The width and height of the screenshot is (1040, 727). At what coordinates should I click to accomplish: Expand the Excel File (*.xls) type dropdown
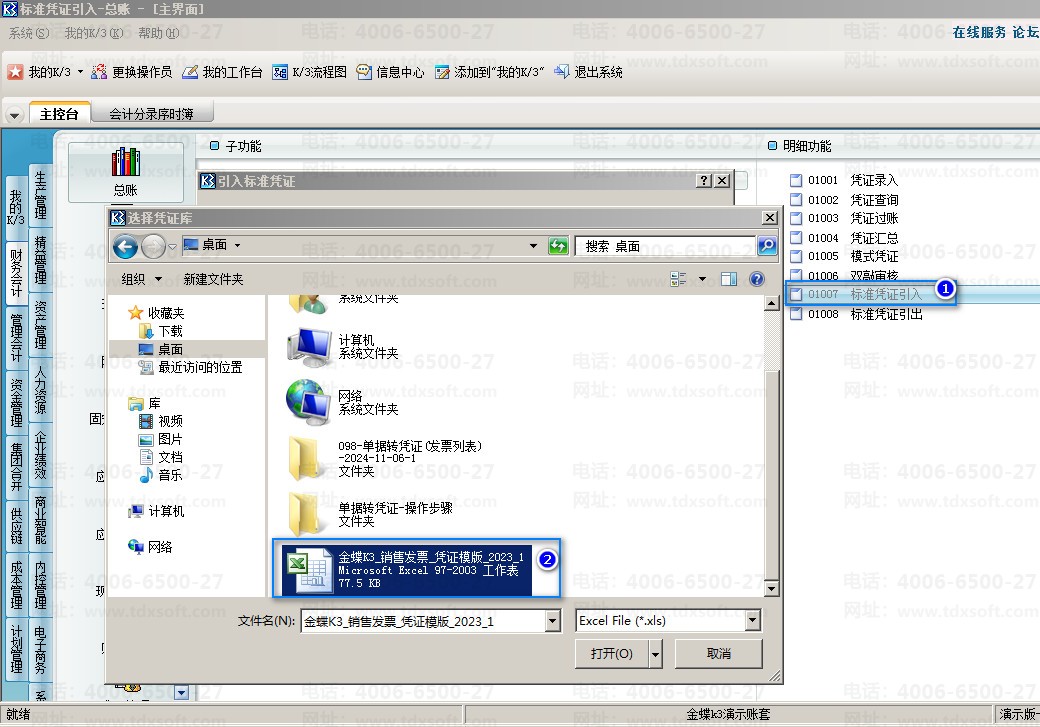tap(752, 621)
